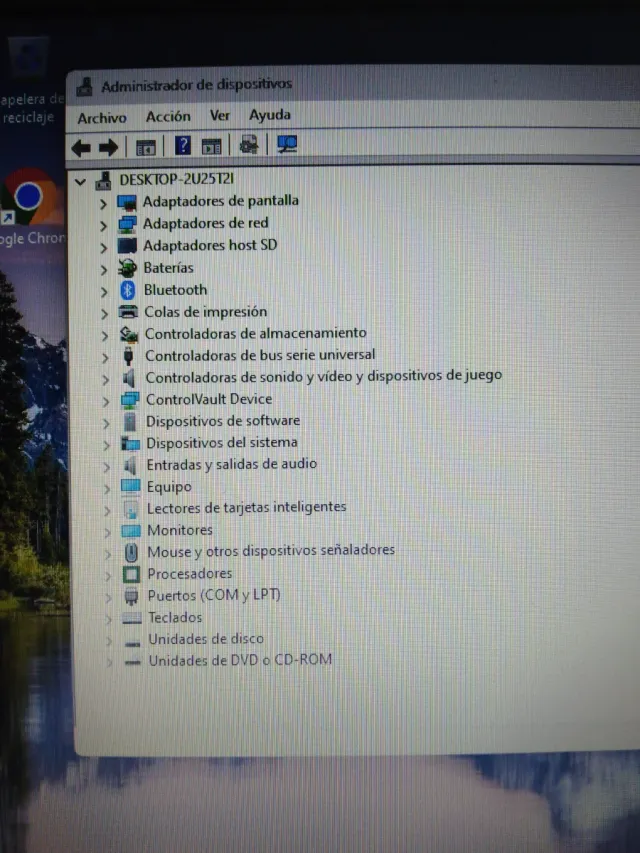This screenshot has width=640, height=853.
Task: Show/hide console tree toolbar icon
Action: 145,147
